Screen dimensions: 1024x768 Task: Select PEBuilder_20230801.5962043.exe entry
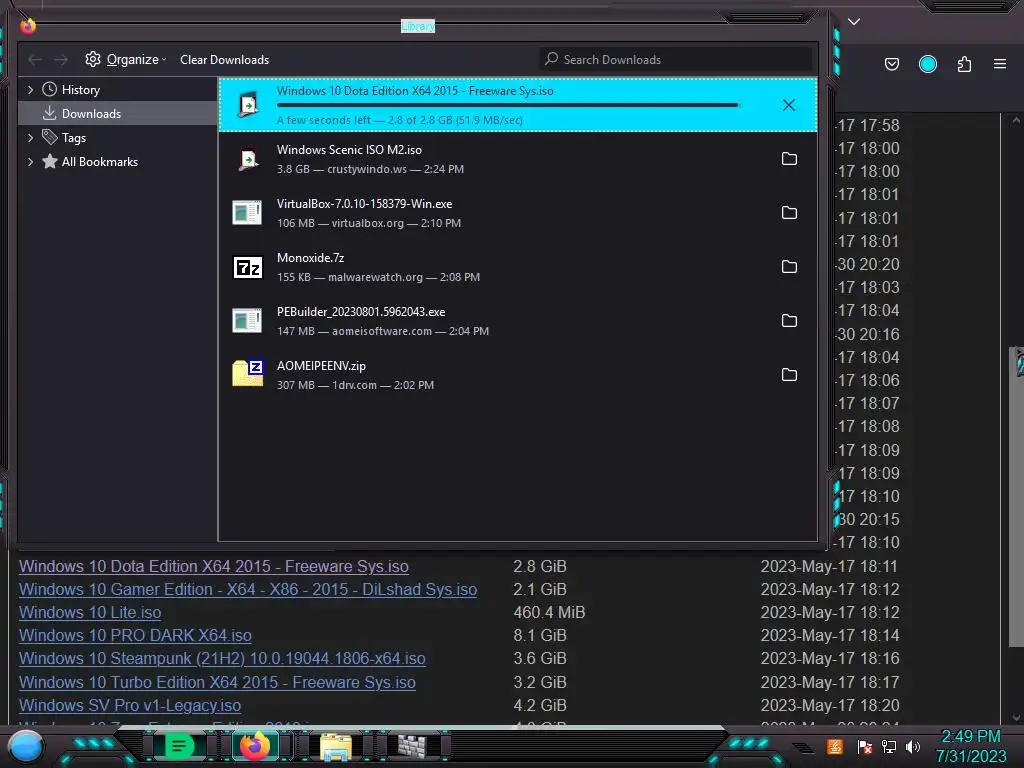(518, 321)
